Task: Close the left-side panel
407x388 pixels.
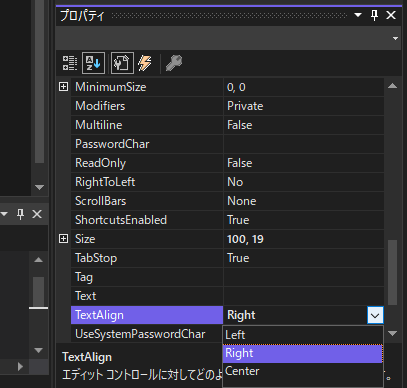Action: pyautogui.click(x=37, y=214)
